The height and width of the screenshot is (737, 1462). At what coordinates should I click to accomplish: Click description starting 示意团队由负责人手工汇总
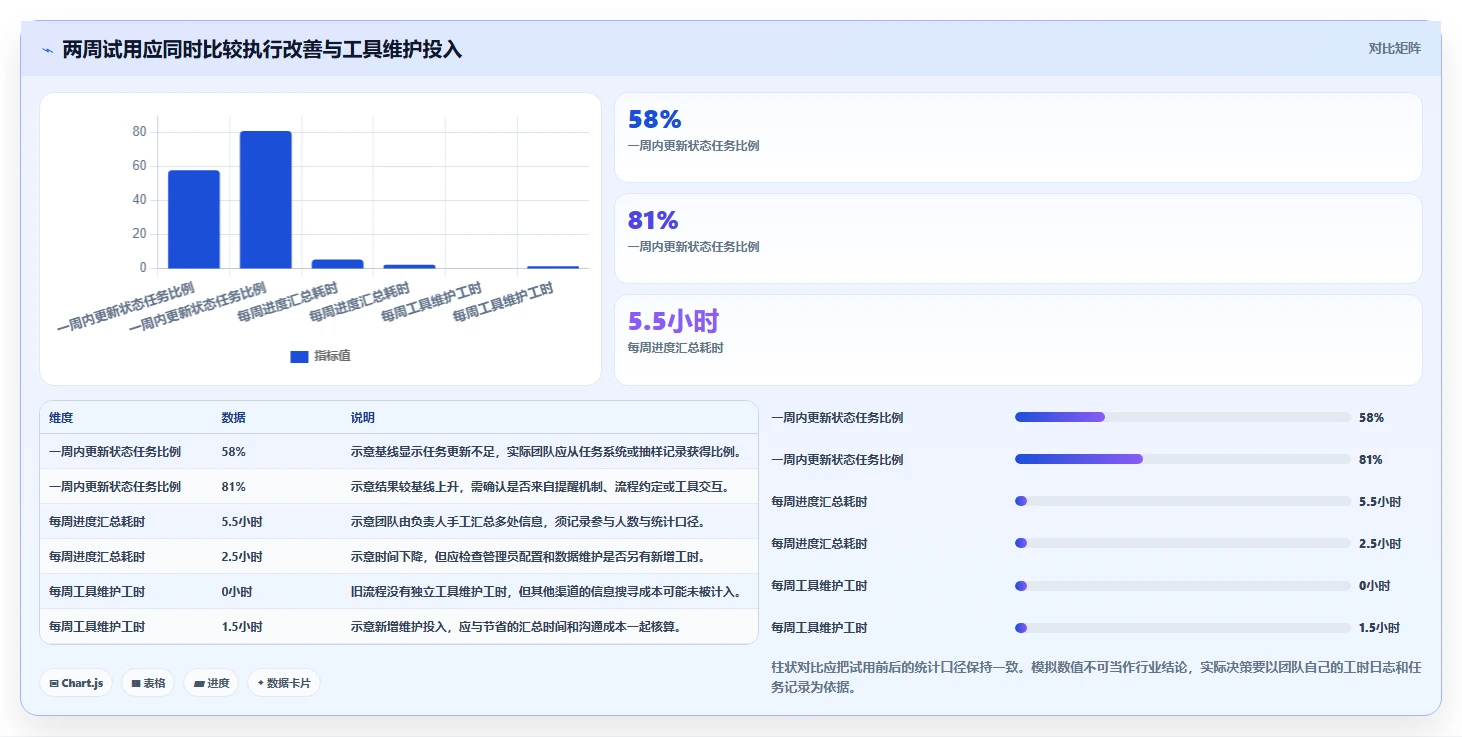527,522
